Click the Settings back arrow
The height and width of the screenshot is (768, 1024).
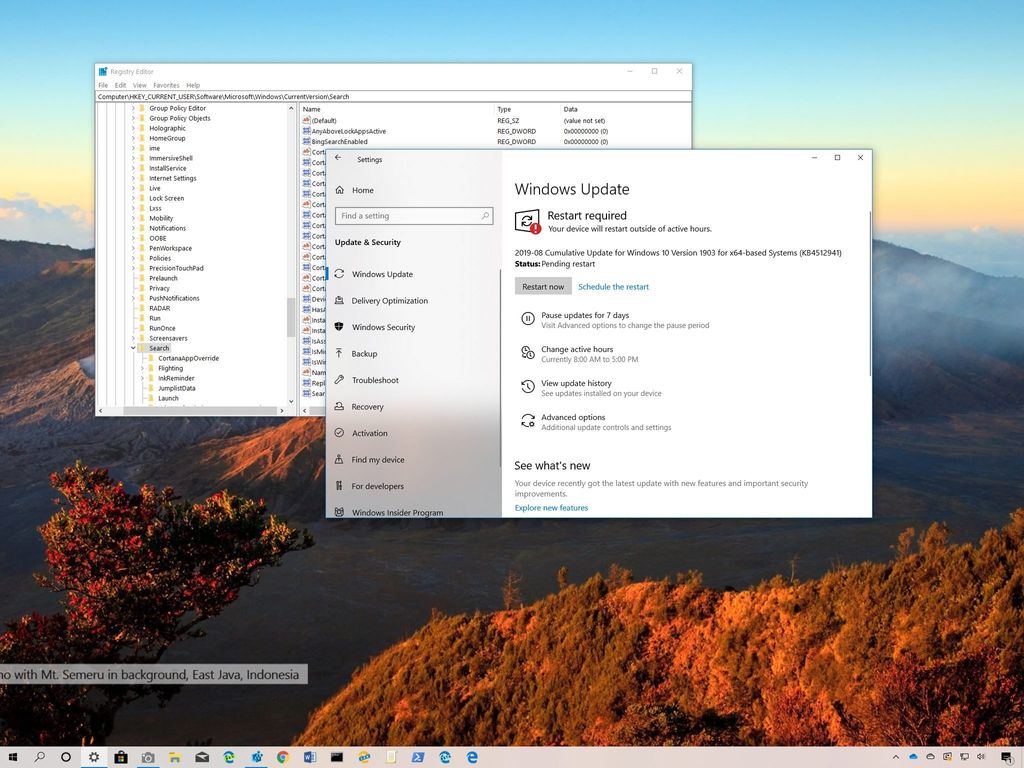point(338,158)
